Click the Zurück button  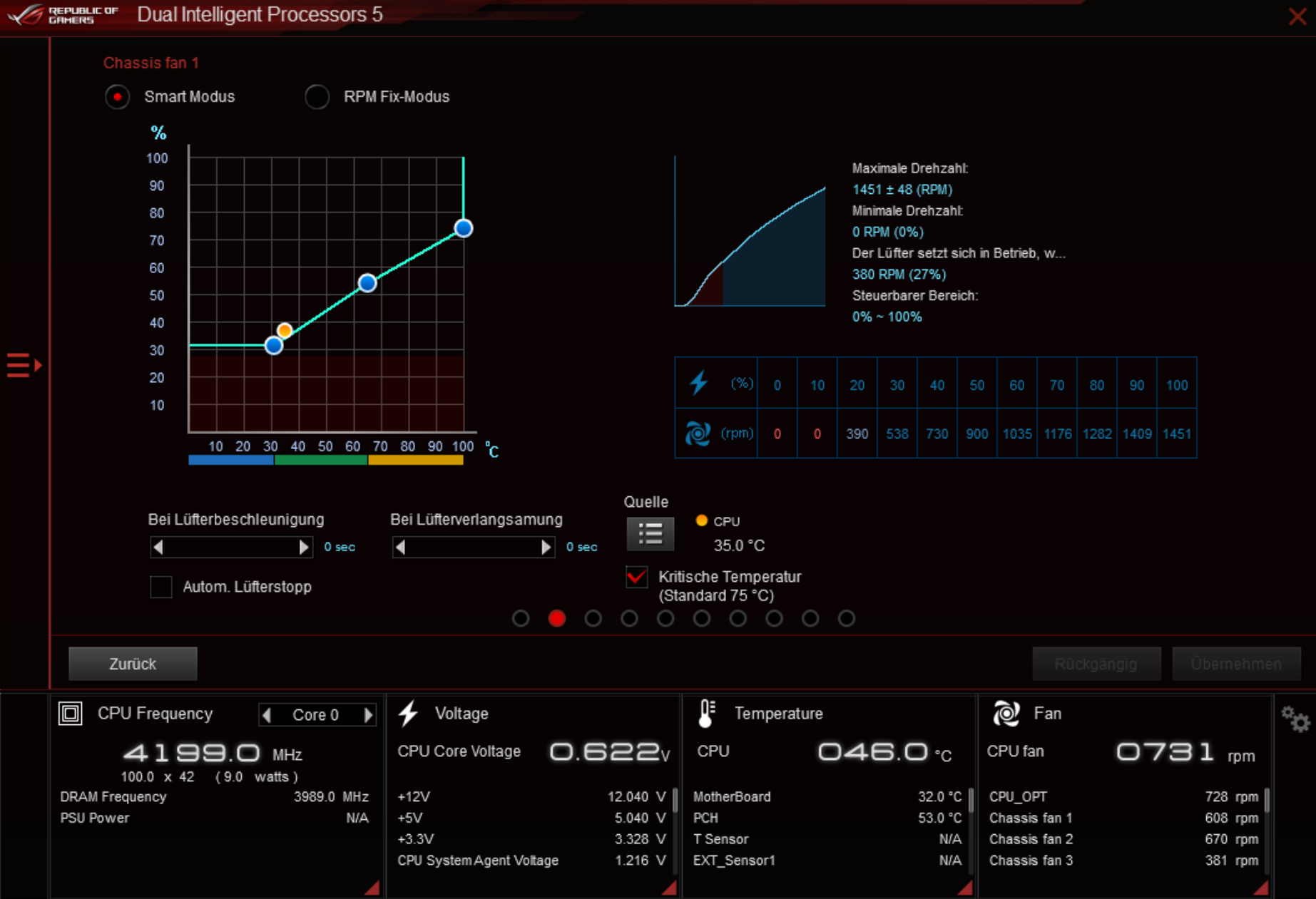pos(133,664)
